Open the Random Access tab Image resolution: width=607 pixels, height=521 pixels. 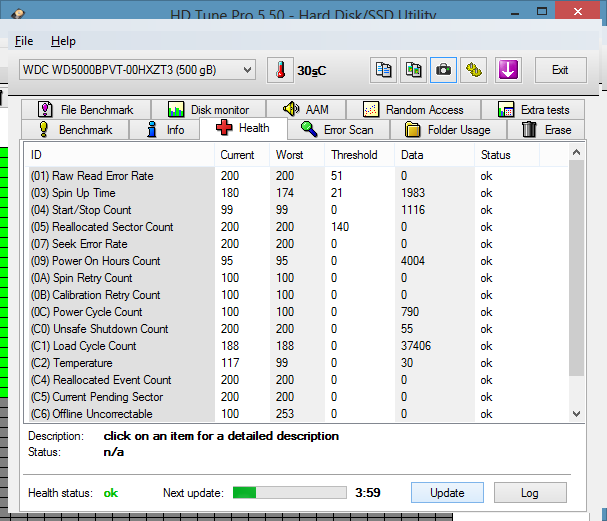click(413, 110)
